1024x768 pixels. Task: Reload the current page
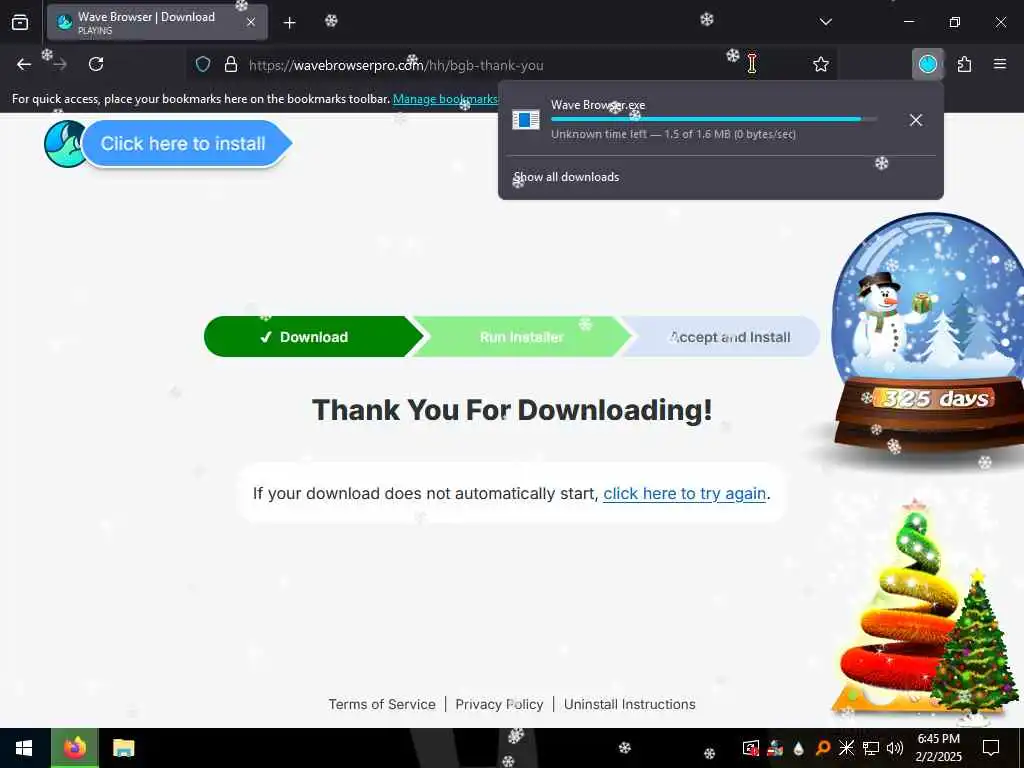(x=96, y=64)
